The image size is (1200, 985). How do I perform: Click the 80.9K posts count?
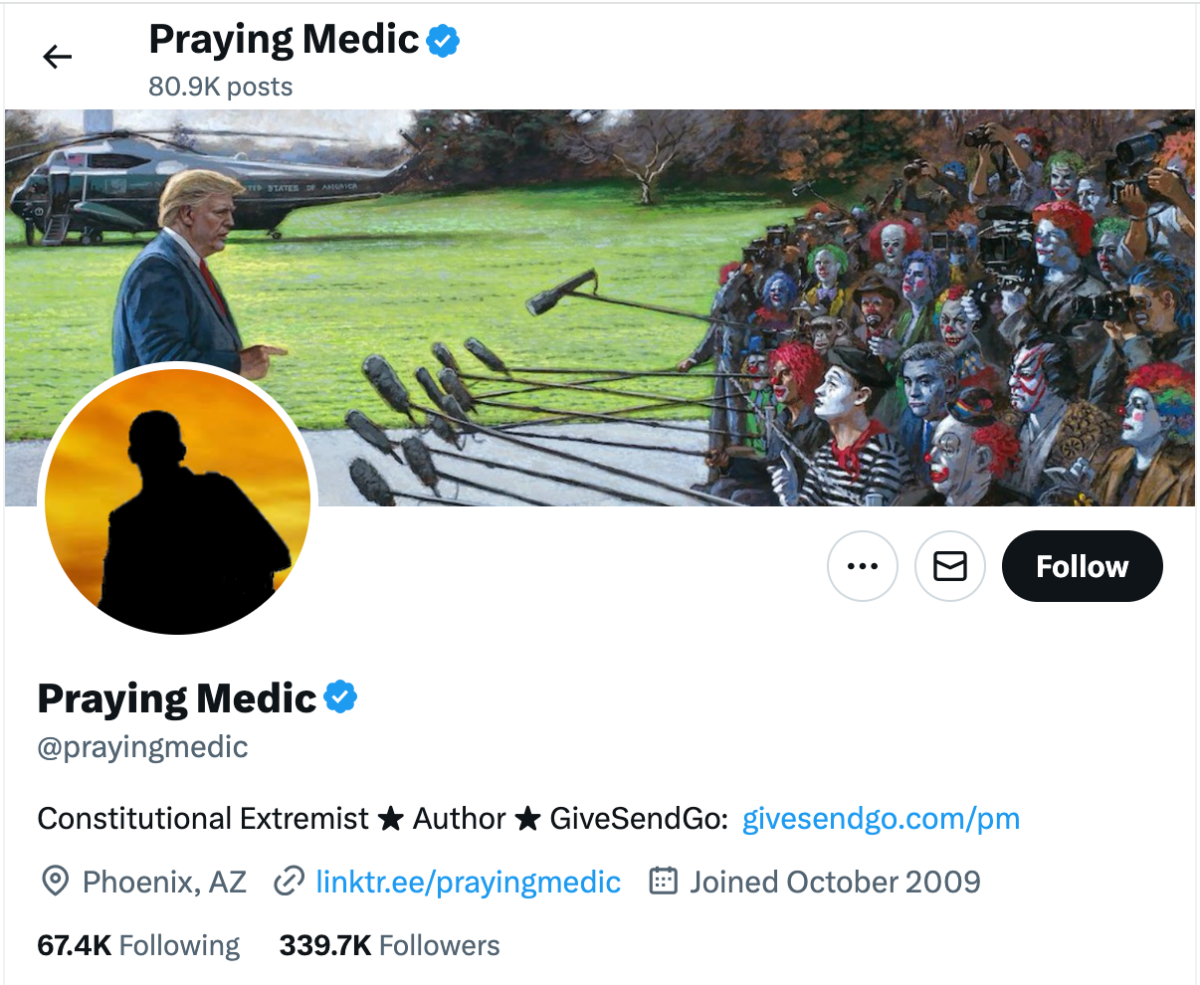click(x=220, y=87)
